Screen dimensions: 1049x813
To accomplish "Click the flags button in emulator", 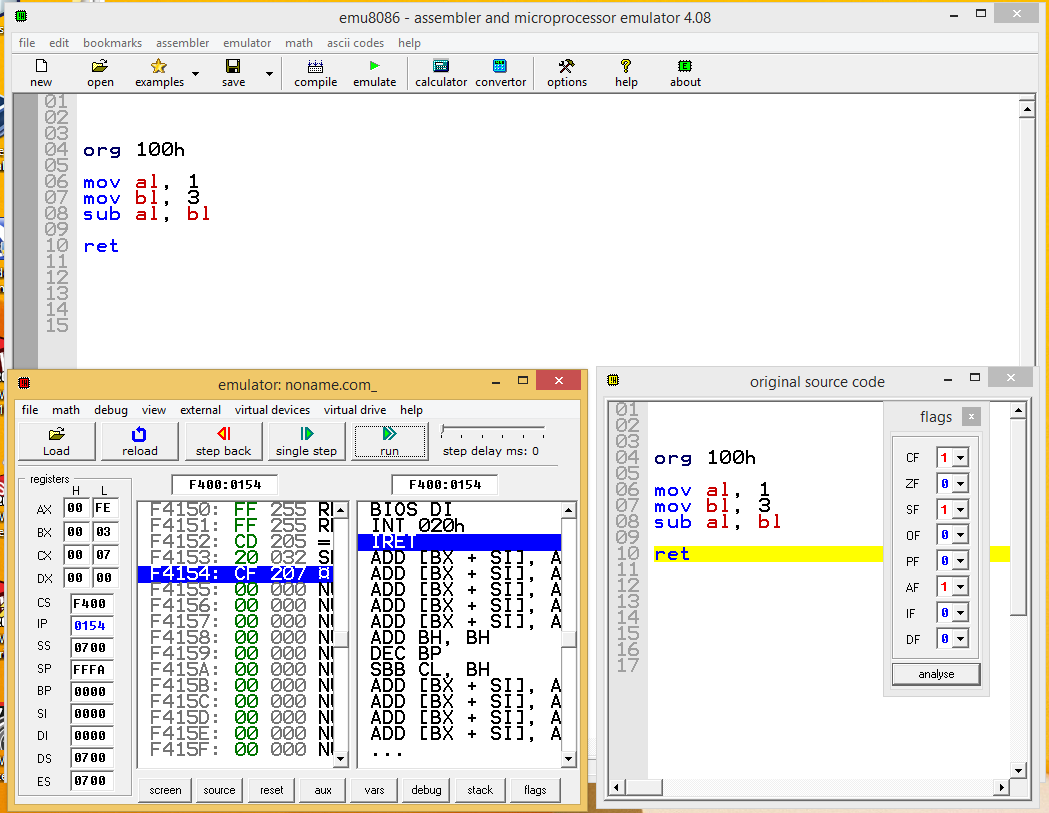I will click(x=535, y=790).
